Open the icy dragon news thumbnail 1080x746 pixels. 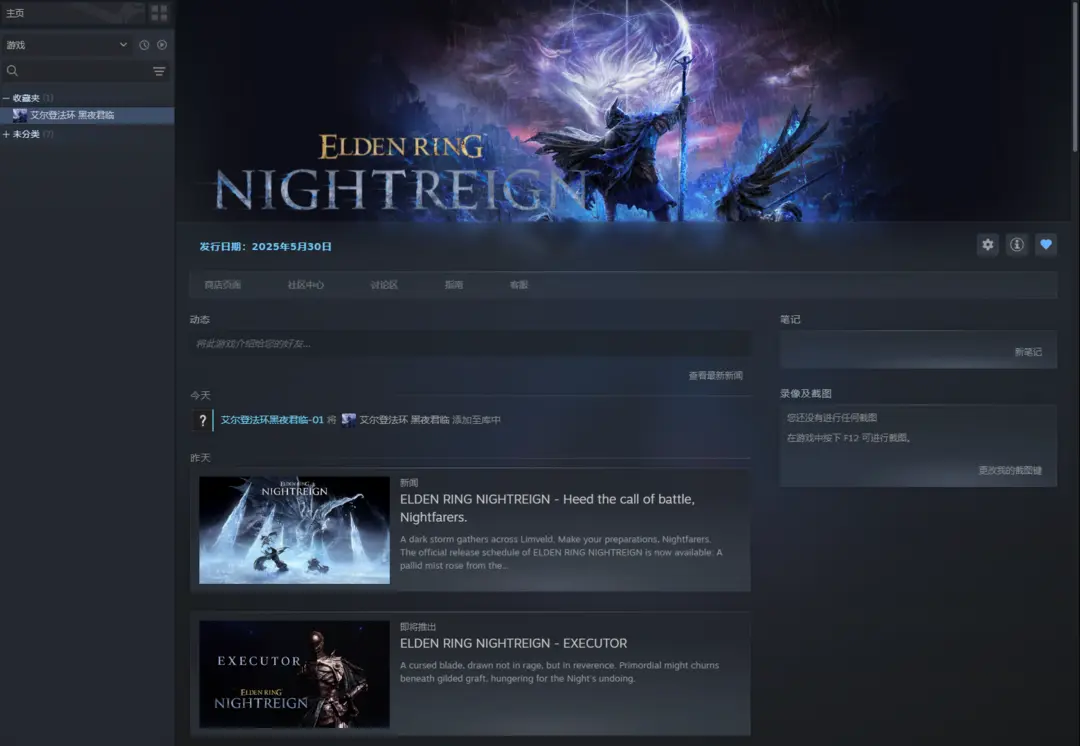click(294, 530)
